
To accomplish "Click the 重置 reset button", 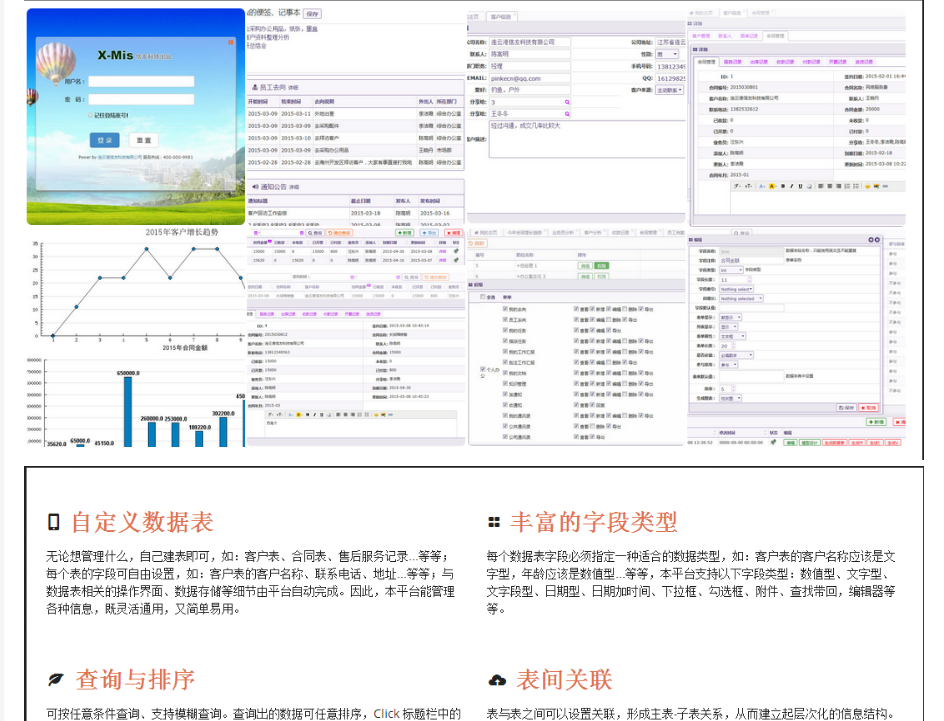I will click(x=144, y=141).
